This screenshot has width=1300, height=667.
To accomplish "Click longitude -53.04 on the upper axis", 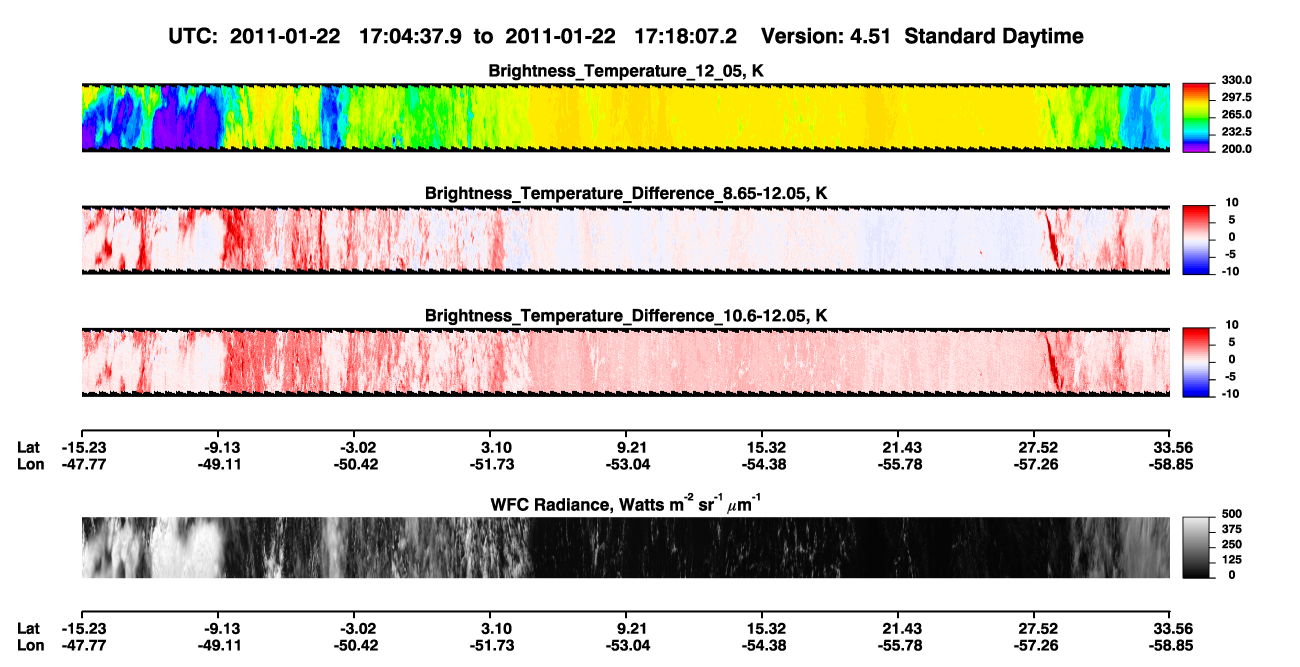I will (628, 464).
